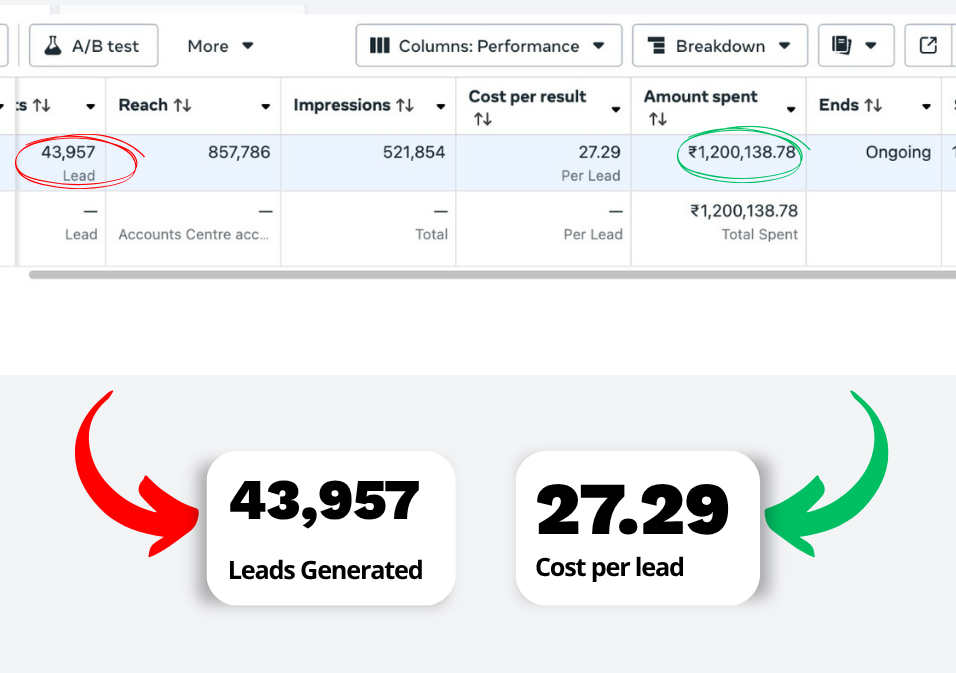Open the More menu
The image size is (956, 673).
[x=220, y=46]
